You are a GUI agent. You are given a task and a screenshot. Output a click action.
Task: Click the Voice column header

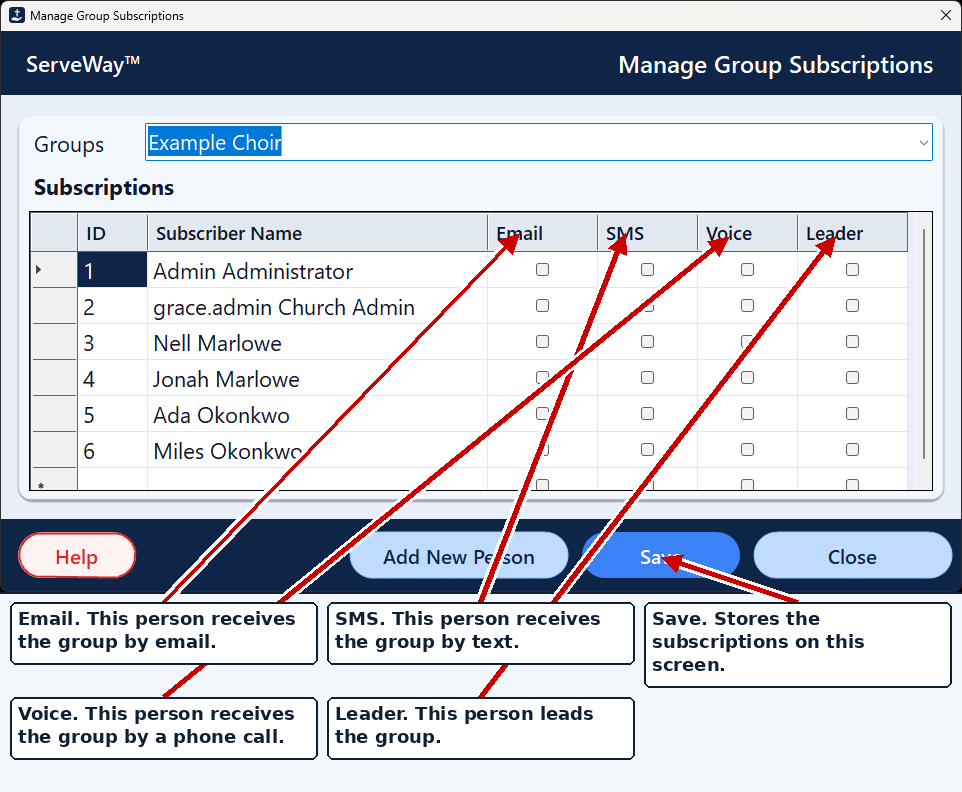(x=747, y=233)
